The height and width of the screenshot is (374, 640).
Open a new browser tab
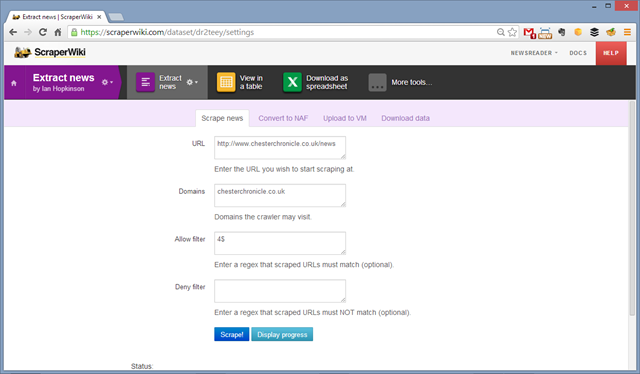pyautogui.click(x=116, y=17)
